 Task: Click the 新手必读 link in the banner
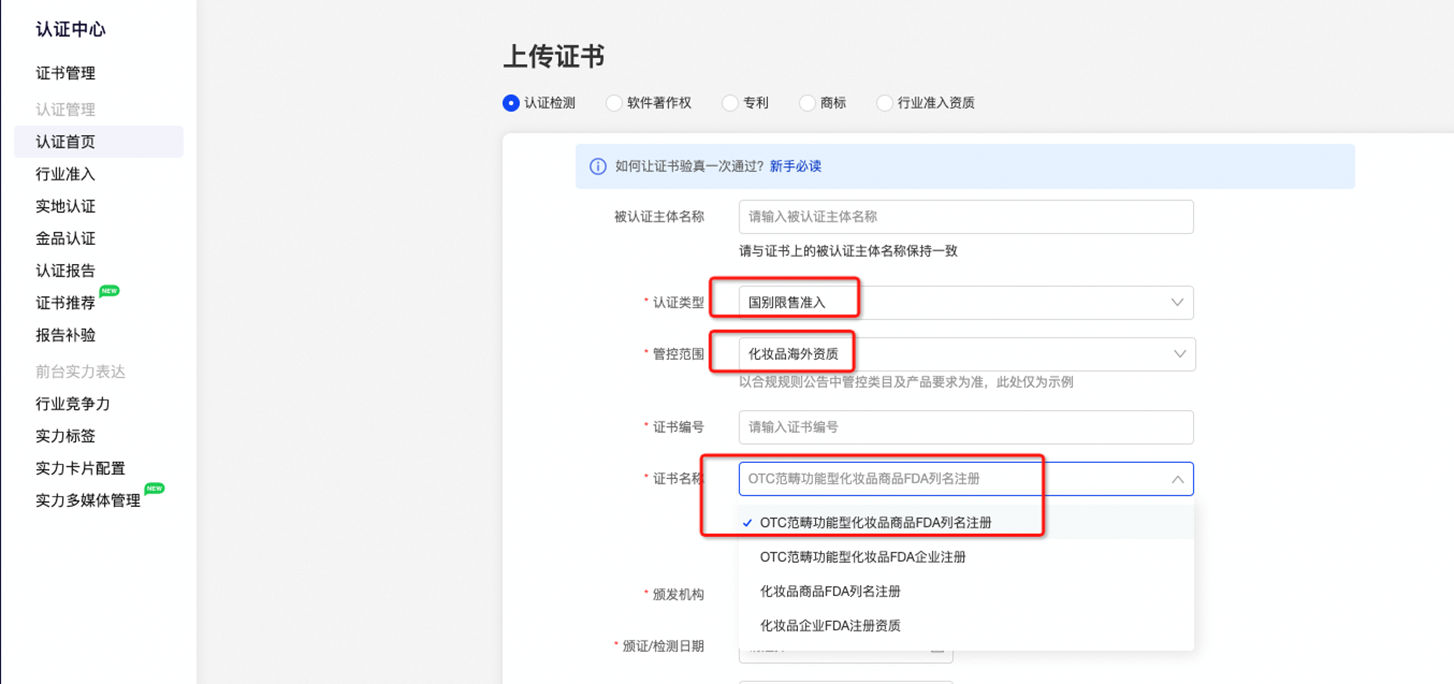click(x=796, y=166)
